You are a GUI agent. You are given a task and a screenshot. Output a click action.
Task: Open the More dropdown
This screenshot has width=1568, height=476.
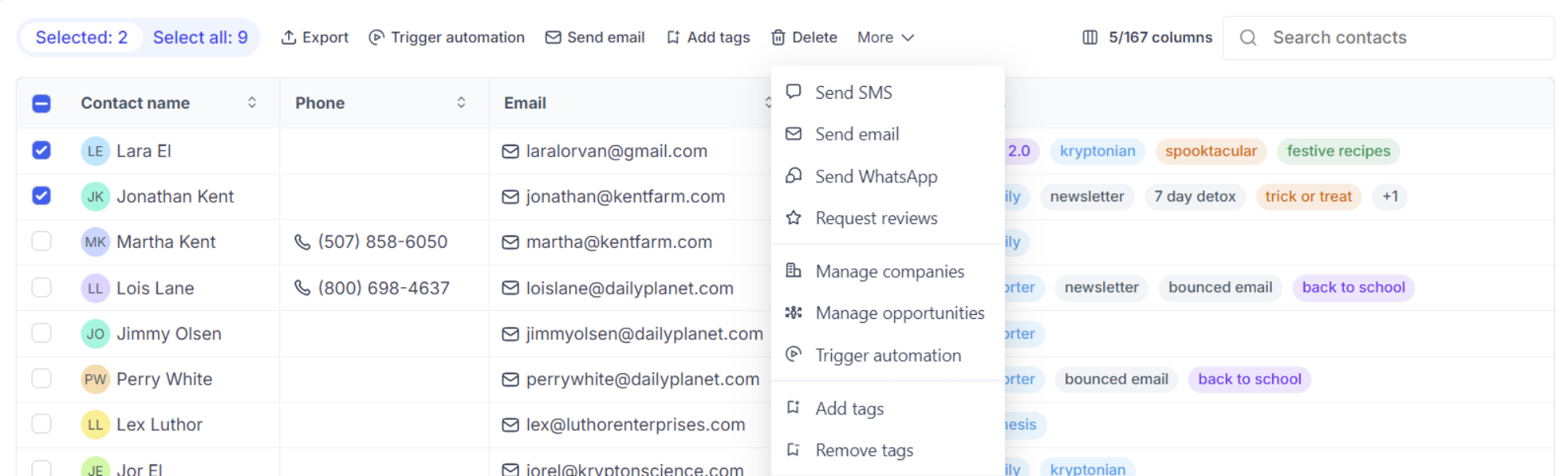[885, 37]
